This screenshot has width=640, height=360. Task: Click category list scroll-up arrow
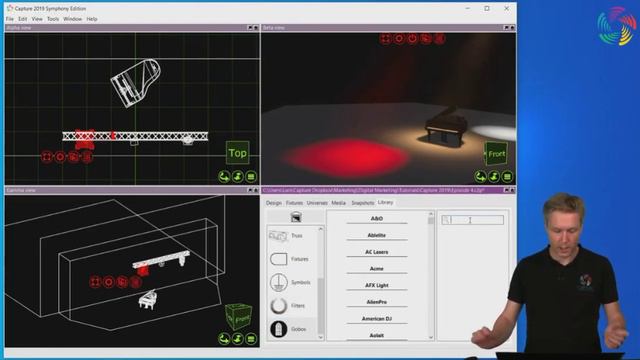320,229
